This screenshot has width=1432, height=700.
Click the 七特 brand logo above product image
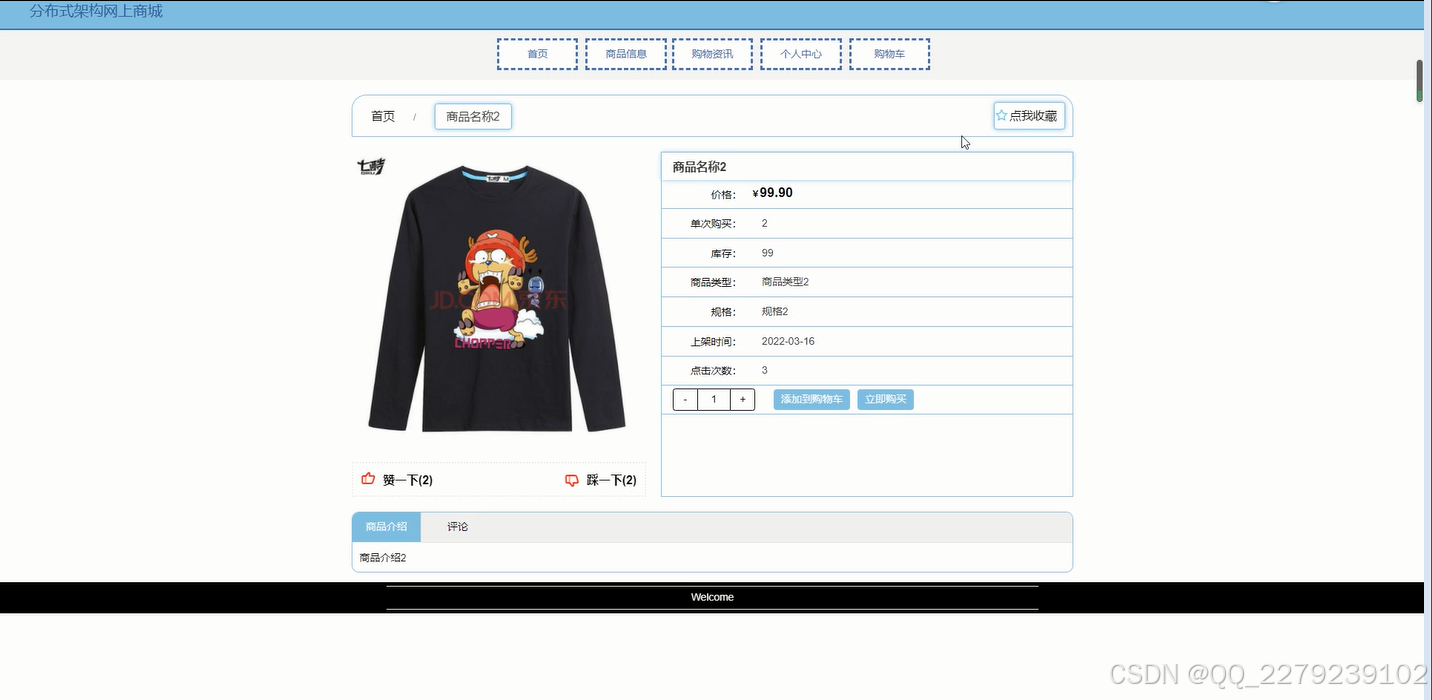(371, 166)
